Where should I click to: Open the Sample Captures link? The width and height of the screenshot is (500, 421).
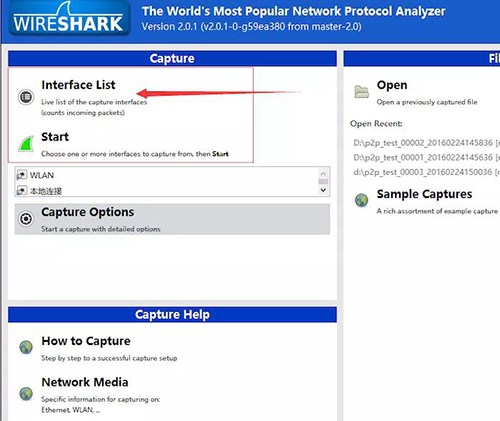[x=424, y=194]
